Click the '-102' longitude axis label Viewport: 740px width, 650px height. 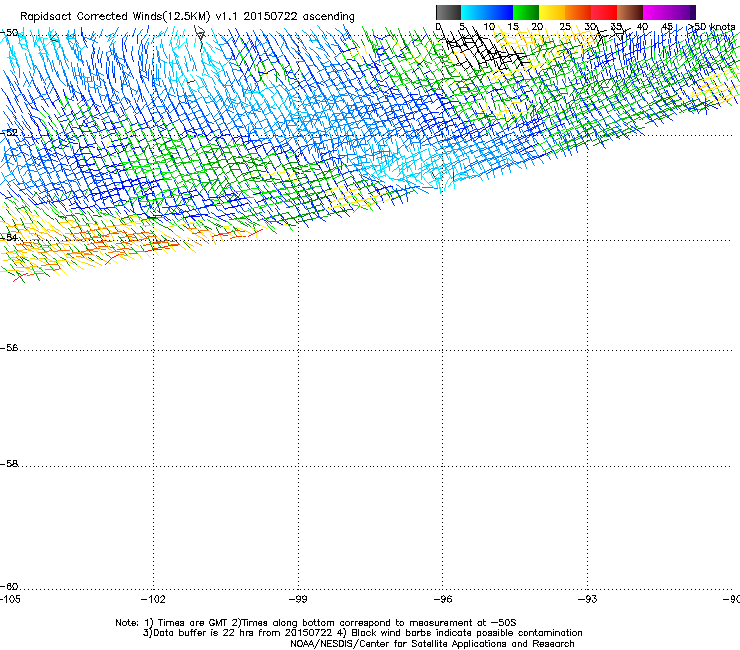pyautogui.click(x=153, y=599)
